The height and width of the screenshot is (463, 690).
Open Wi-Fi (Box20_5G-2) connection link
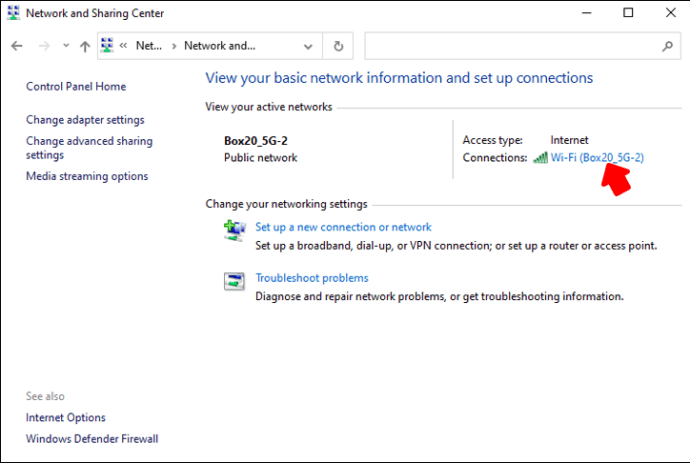point(597,158)
